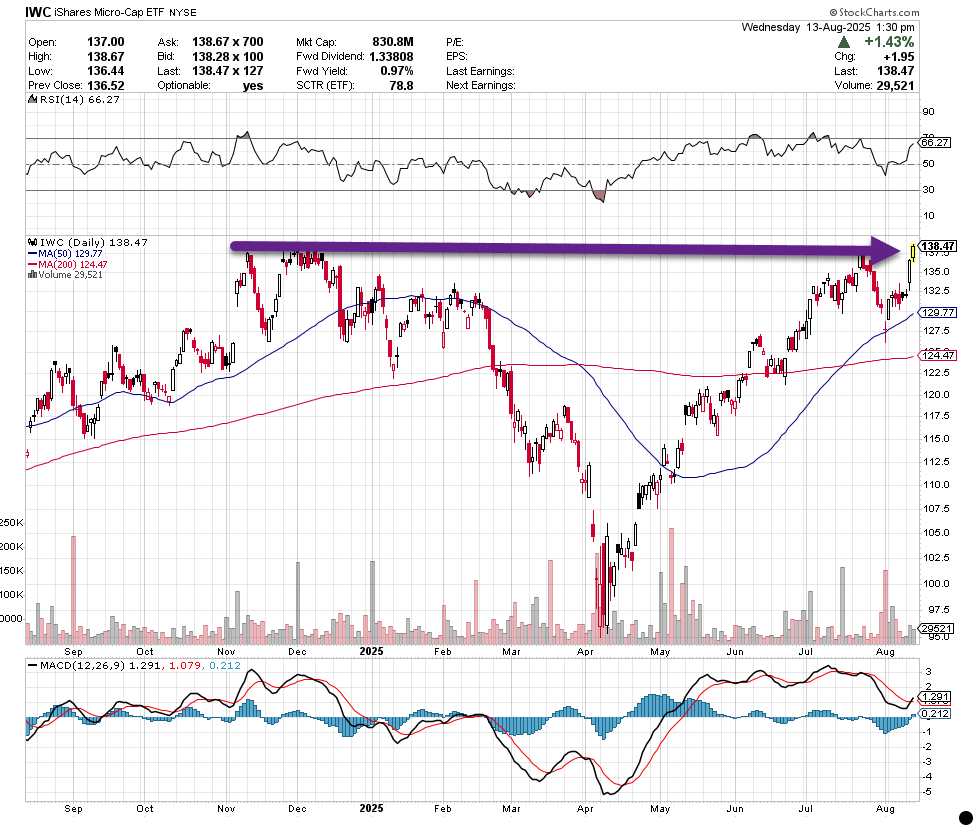Viewport: 976px width, 828px height.
Task: Click the Open value 137.00
Action: point(106,42)
